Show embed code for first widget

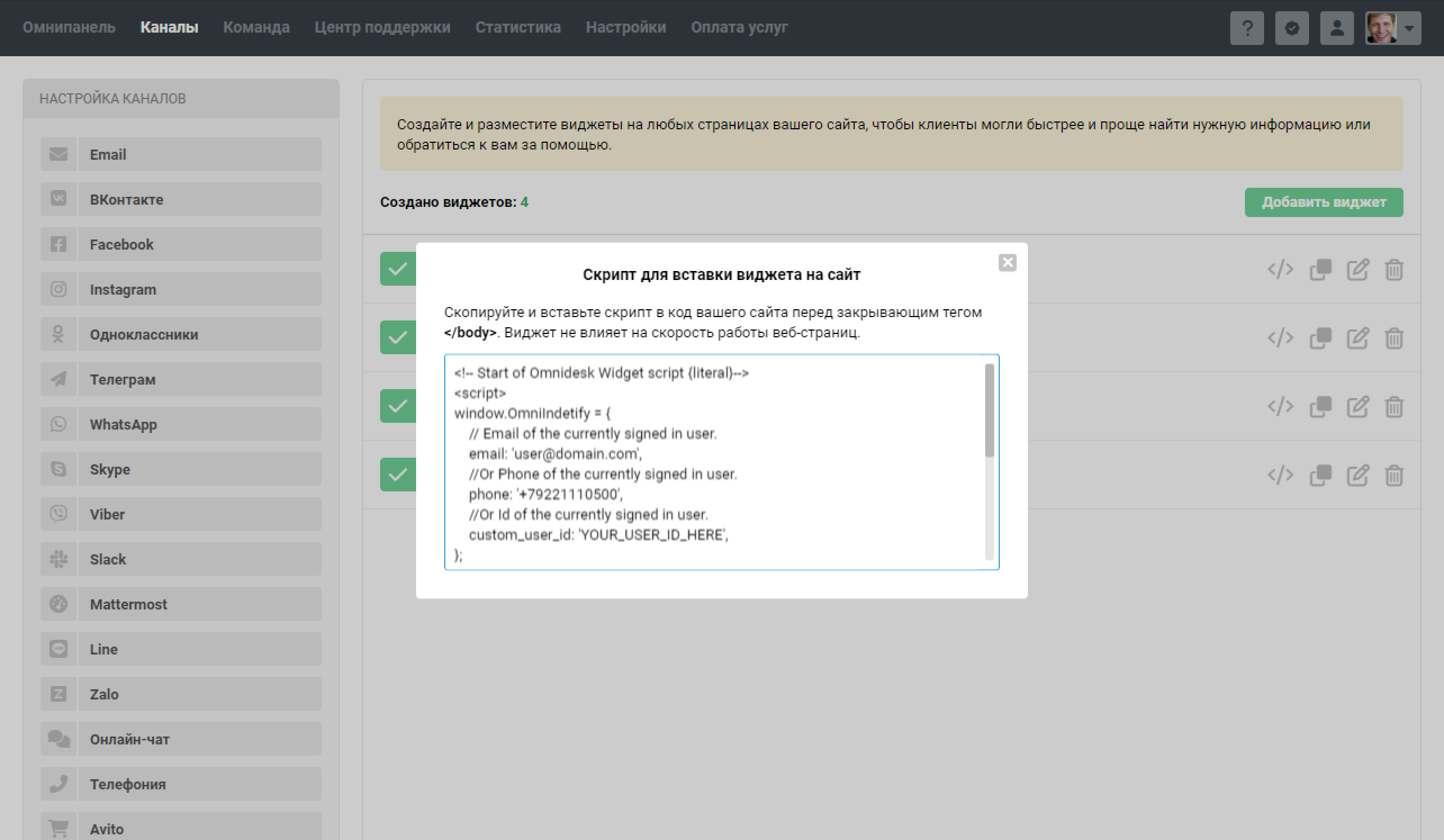click(x=1280, y=269)
